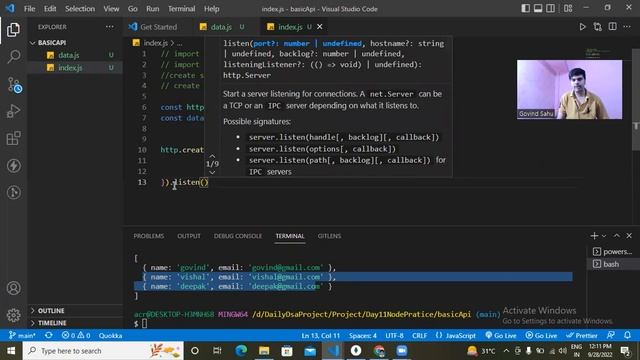Click the main branch status bar item
Image resolution: width=640 pixels, height=360 pixels.
point(22,336)
